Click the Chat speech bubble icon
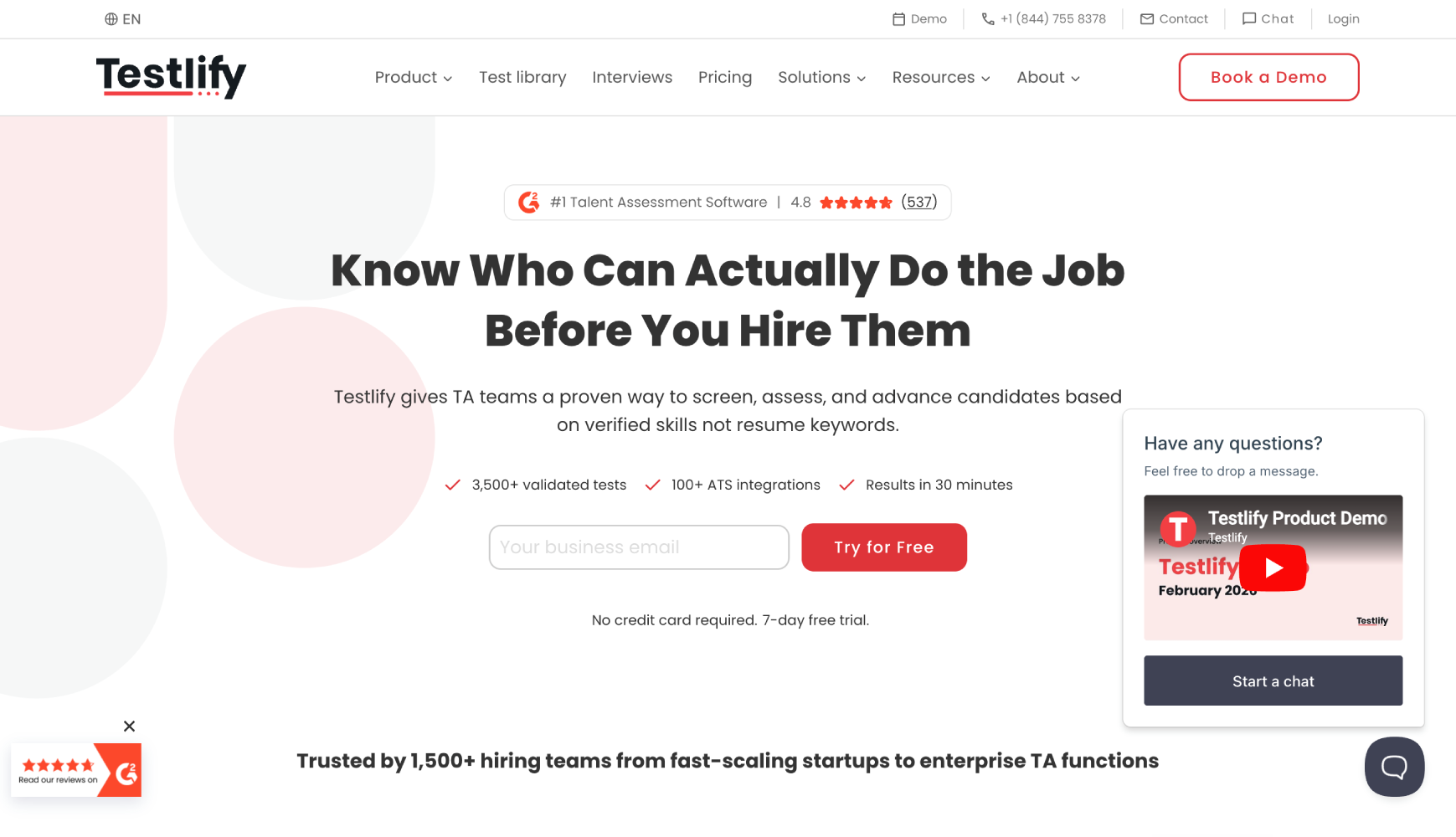Image resolution: width=1456 pixels, height=837 pixels. 1248,19
